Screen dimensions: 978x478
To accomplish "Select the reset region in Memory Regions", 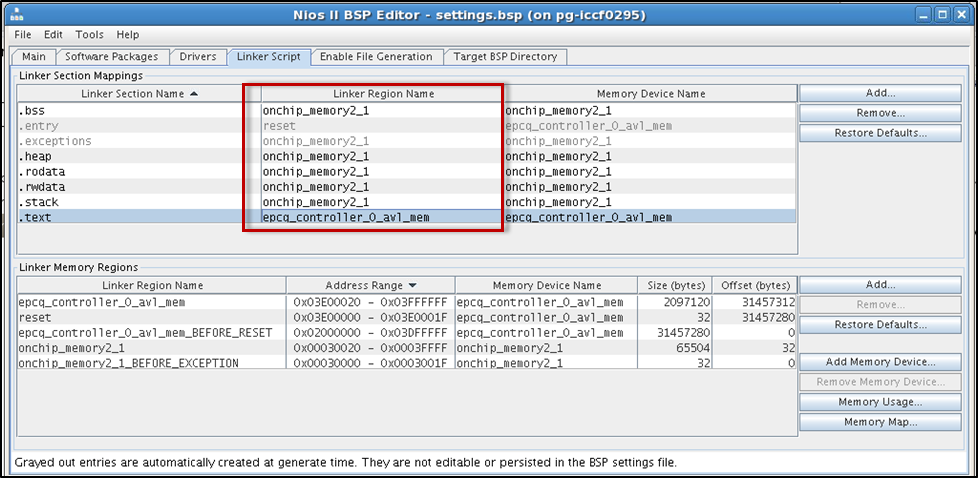I will [407, 318].
